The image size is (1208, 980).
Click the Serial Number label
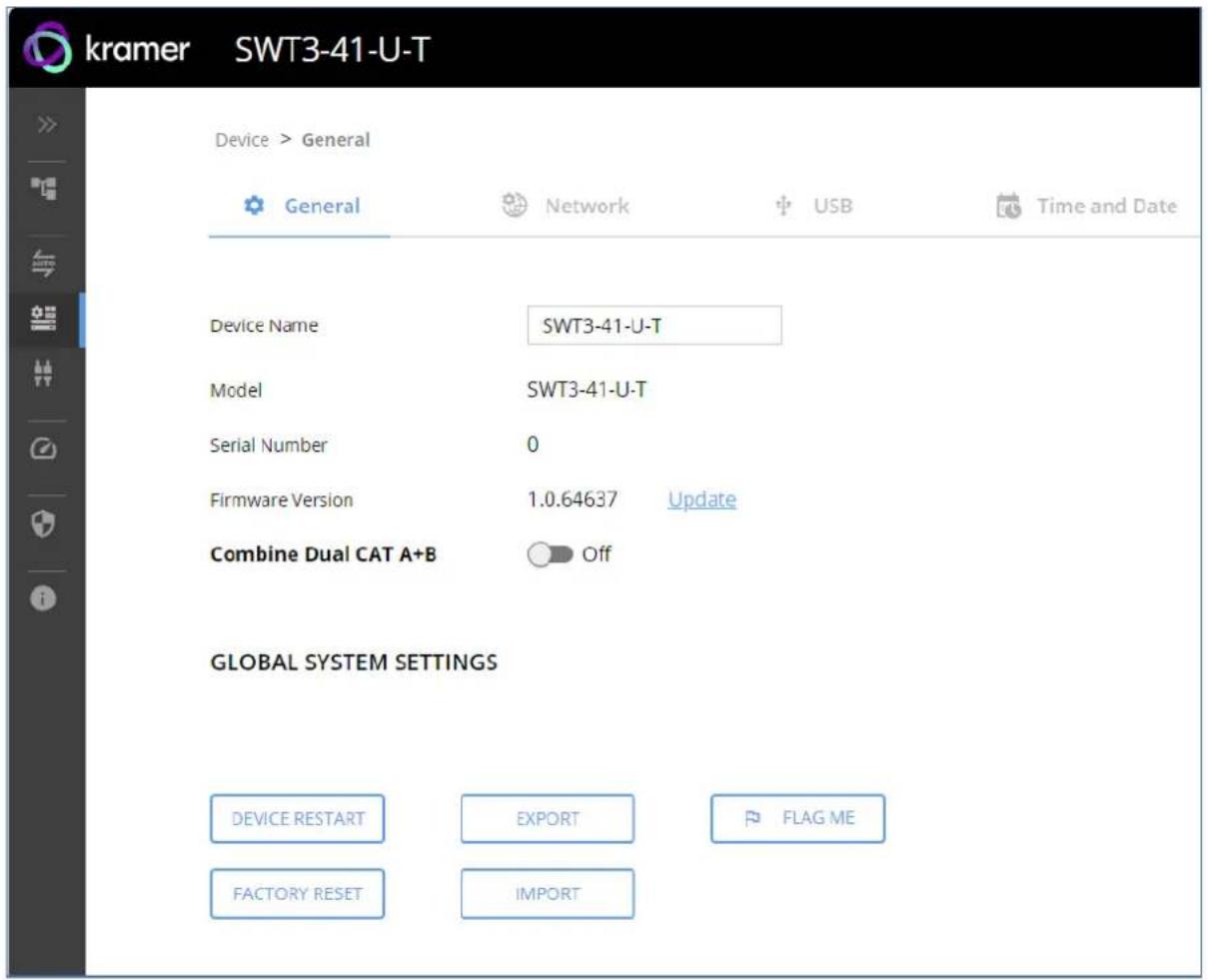[269, 446]
